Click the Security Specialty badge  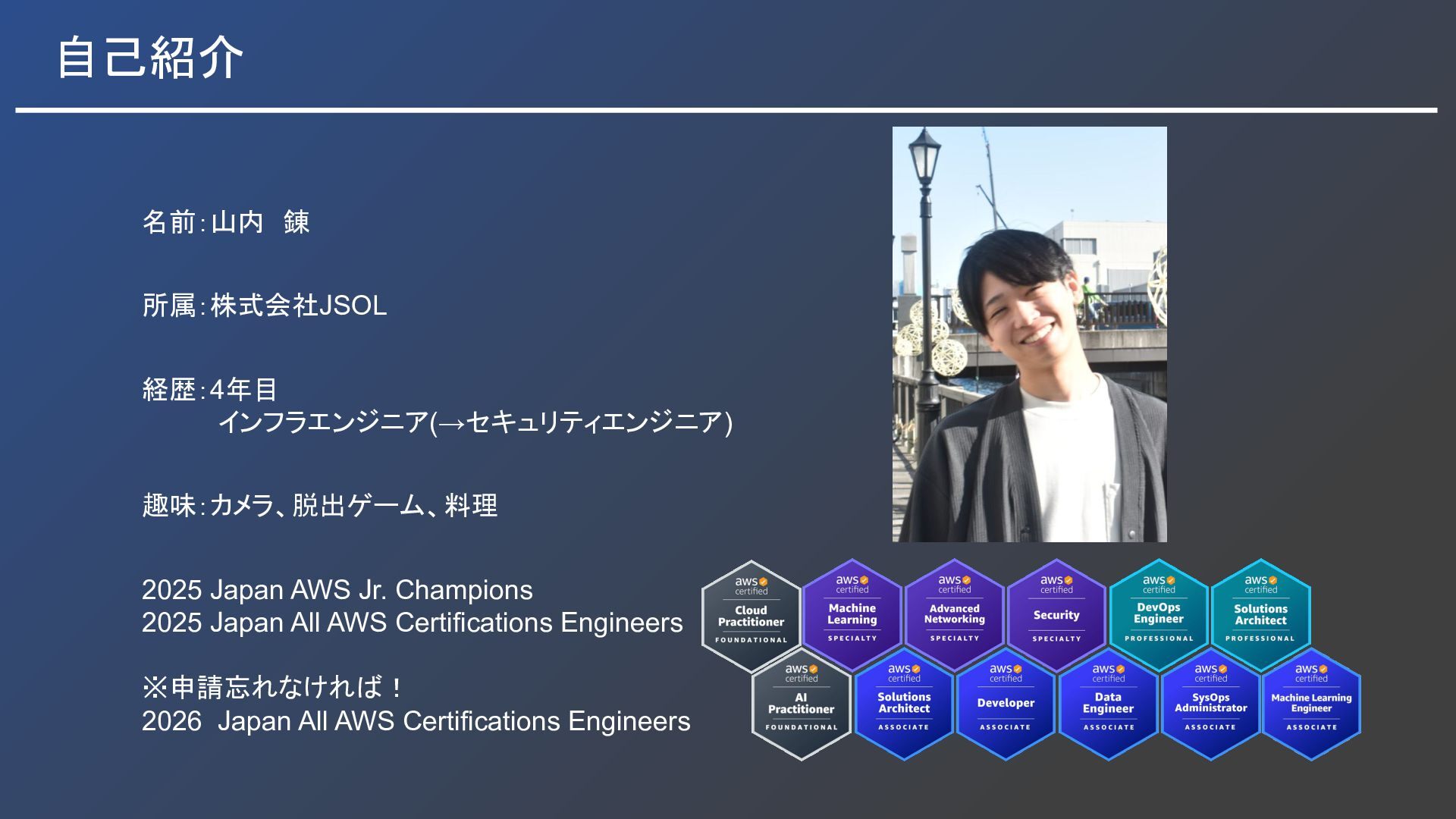coord(1056,613)
